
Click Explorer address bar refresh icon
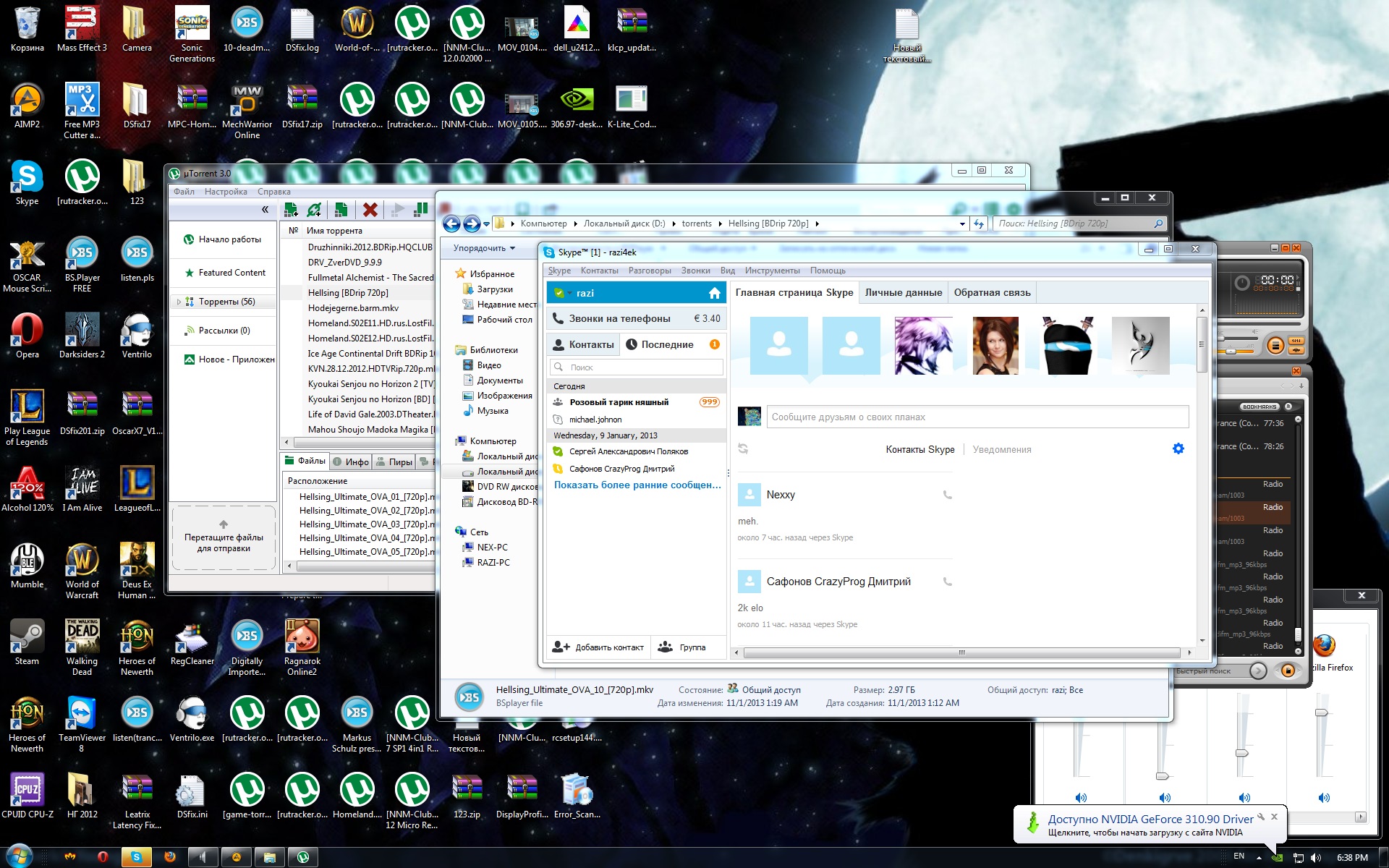click(x=979, y=224)
